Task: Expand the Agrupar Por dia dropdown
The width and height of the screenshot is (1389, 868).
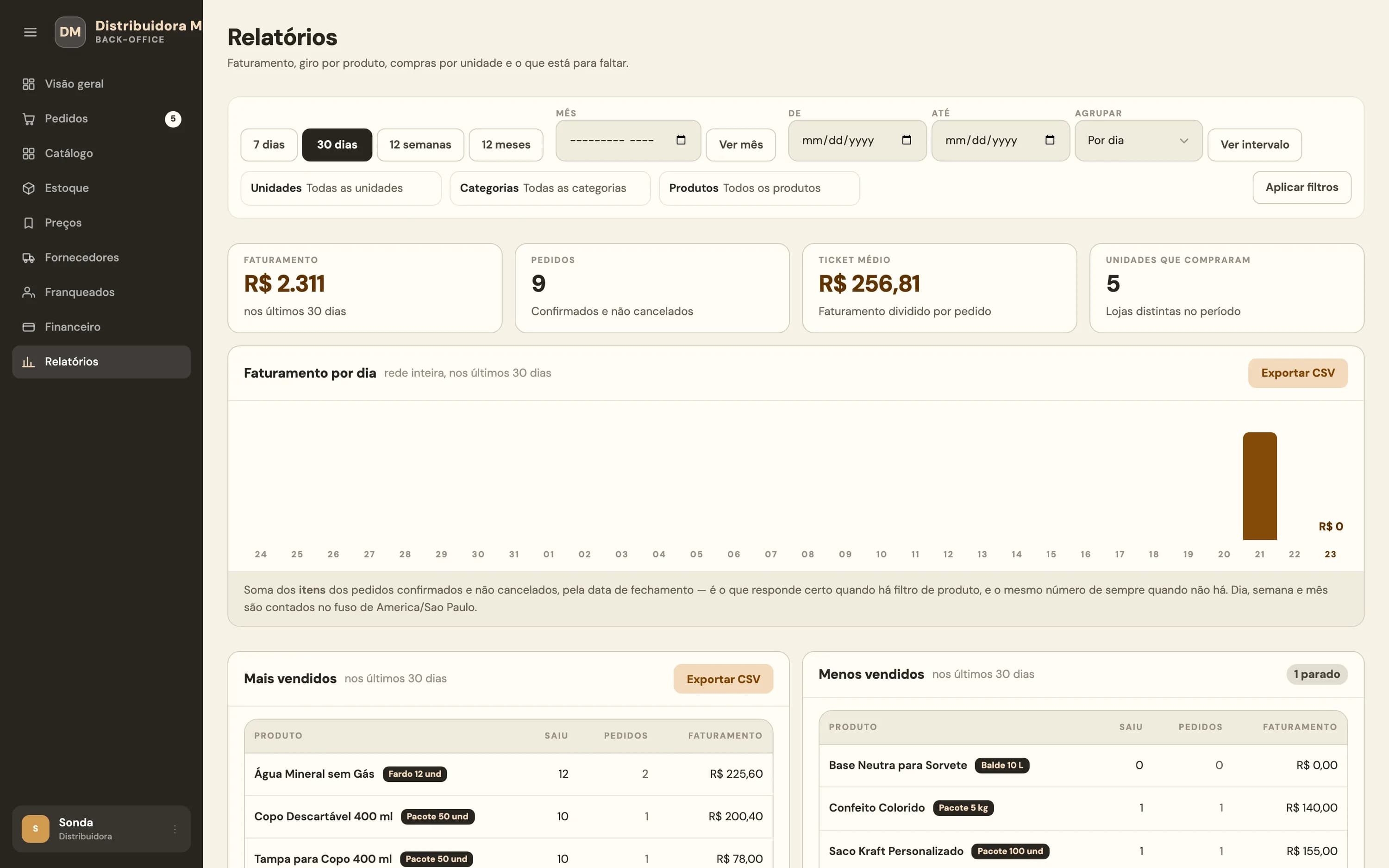Action: point(1138,141)
